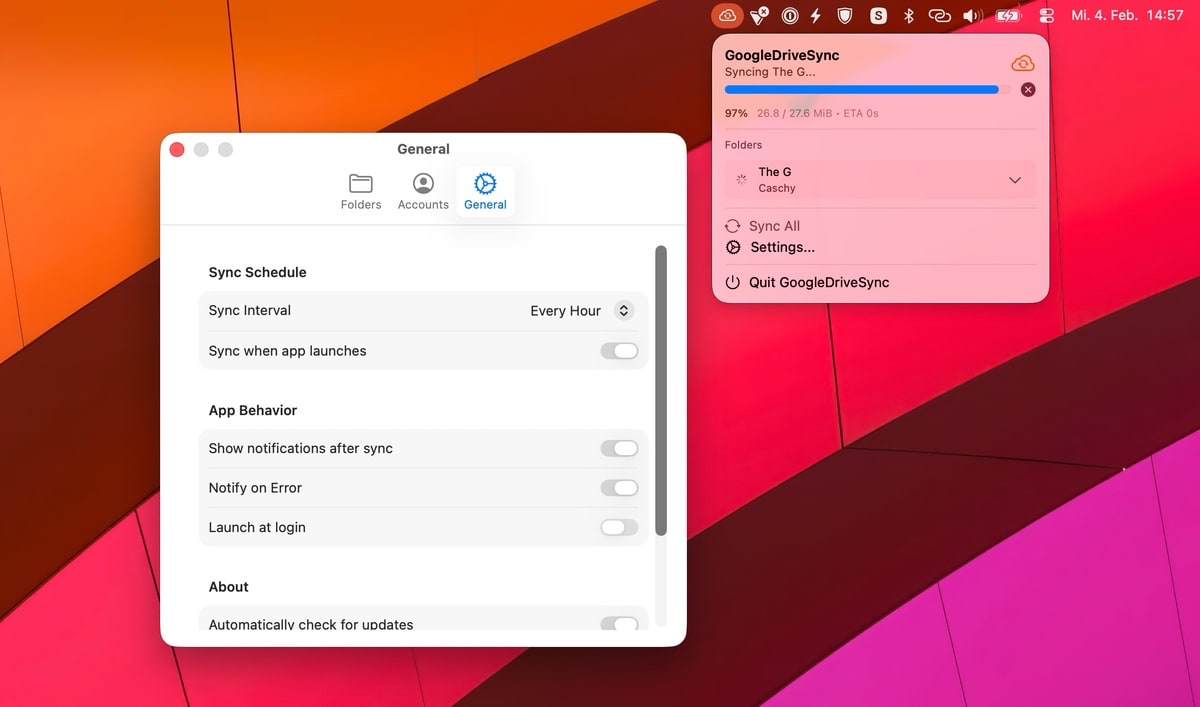
Task: Open the Control Center menu bar icon
Action: pos(1047,15)
